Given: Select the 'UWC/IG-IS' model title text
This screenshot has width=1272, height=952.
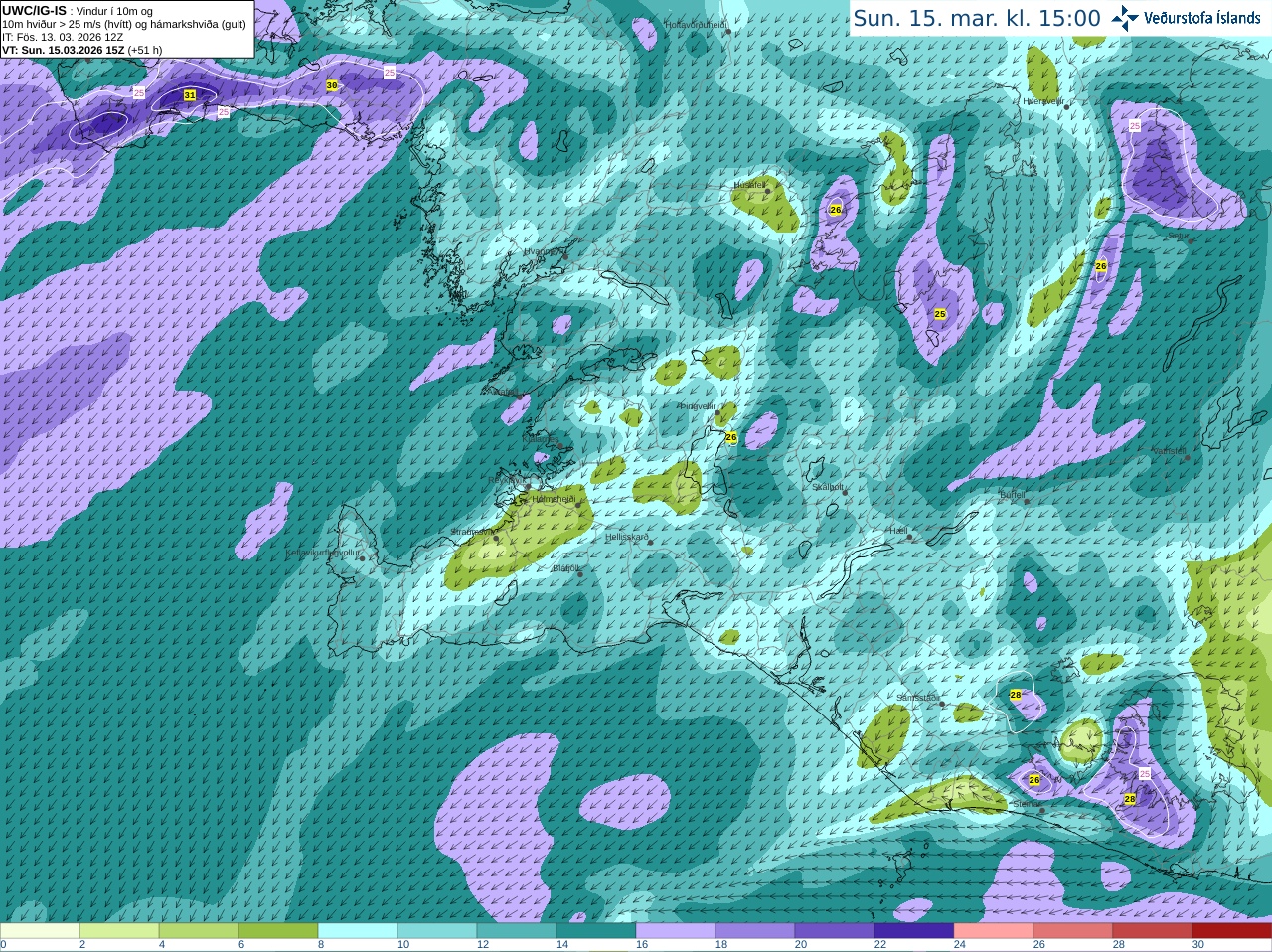Looking at the screenshot, I should point(34,10).
